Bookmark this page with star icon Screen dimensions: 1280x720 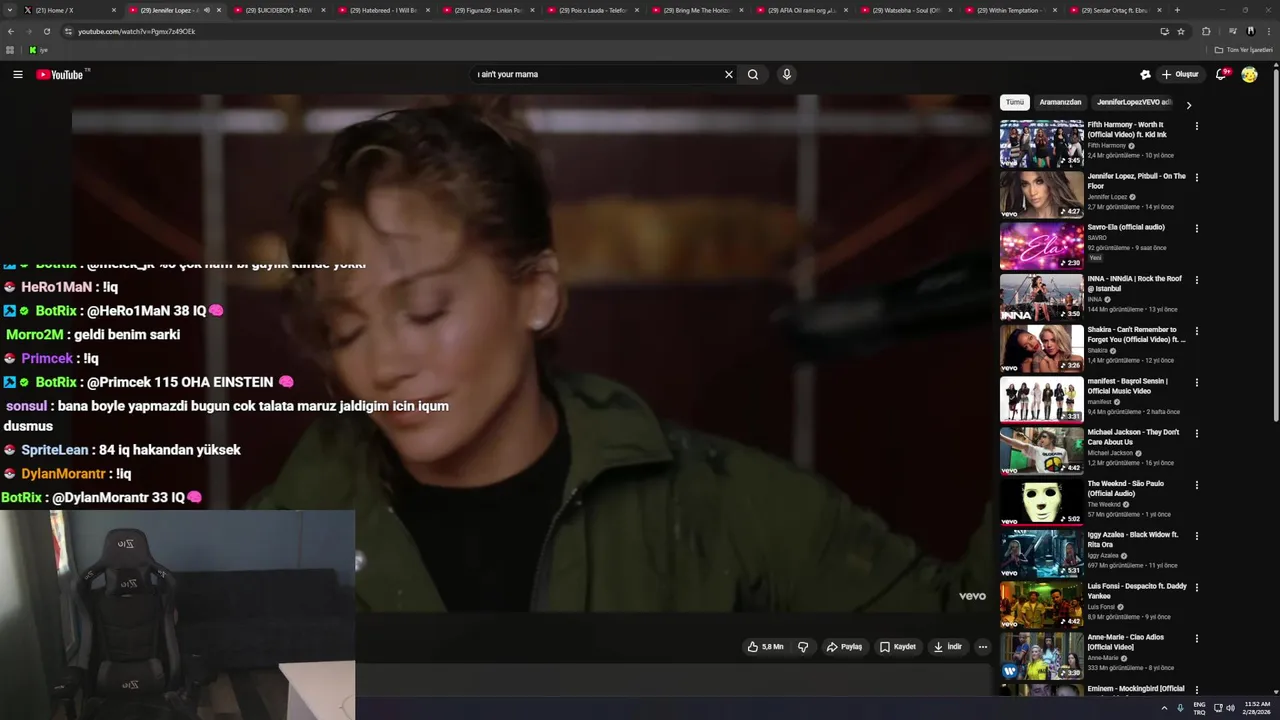pyautogui.click(x=1181, y=31)
